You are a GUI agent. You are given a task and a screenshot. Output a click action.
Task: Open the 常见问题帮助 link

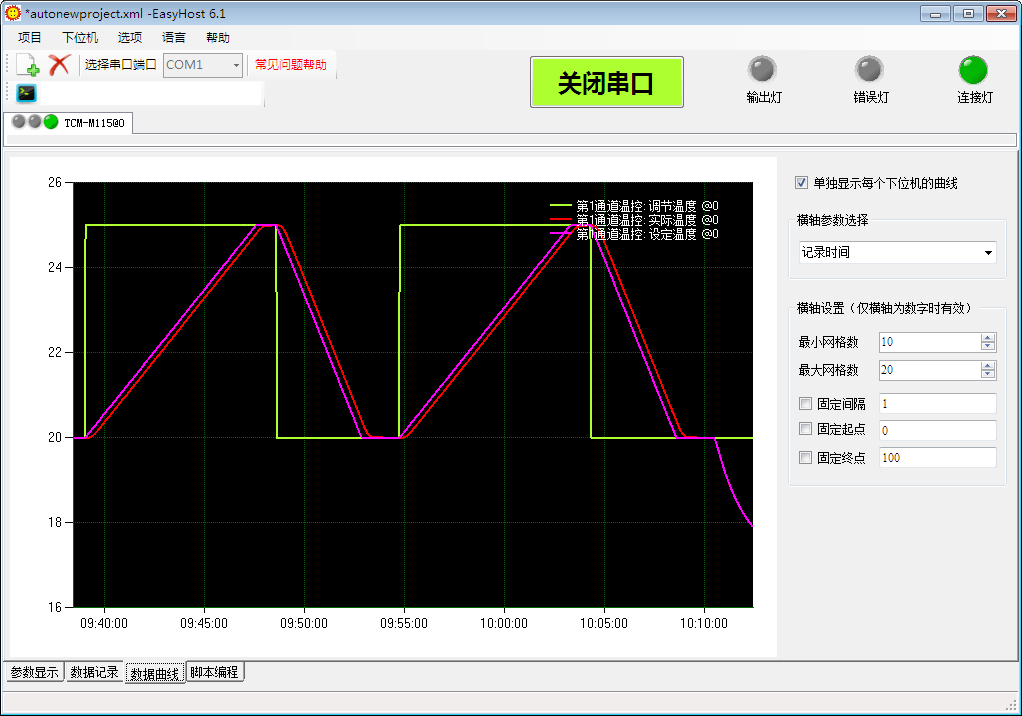click(291, 64)
